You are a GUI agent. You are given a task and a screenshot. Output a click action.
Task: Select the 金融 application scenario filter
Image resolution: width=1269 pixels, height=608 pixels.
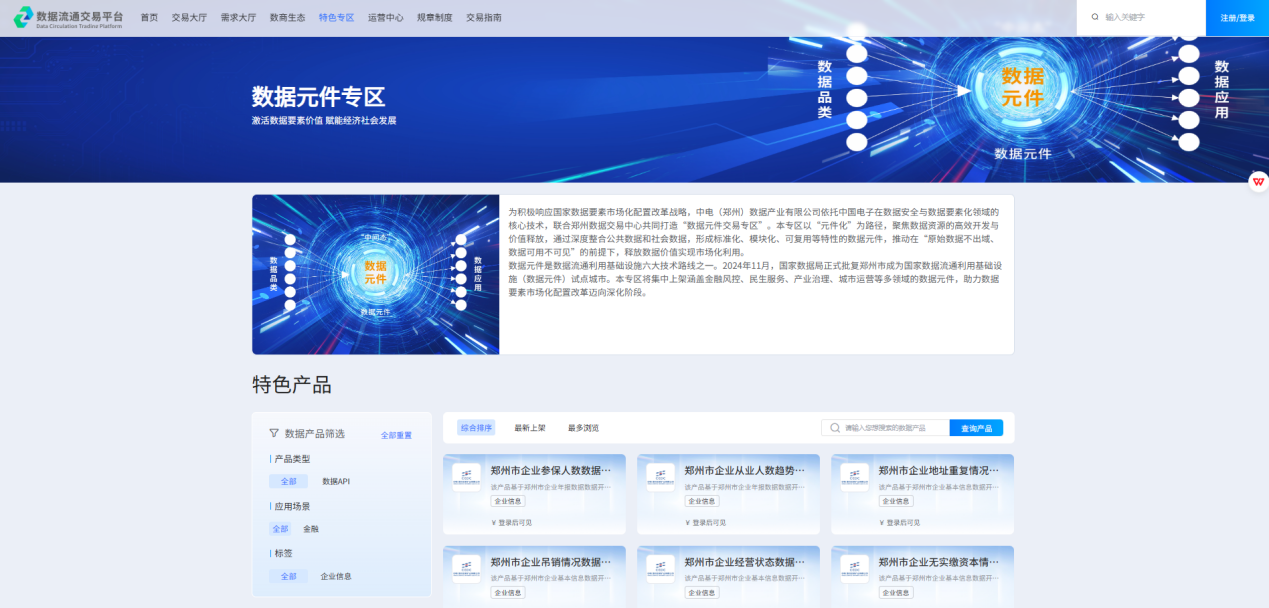pyautogui.click(x=311, y=529)
